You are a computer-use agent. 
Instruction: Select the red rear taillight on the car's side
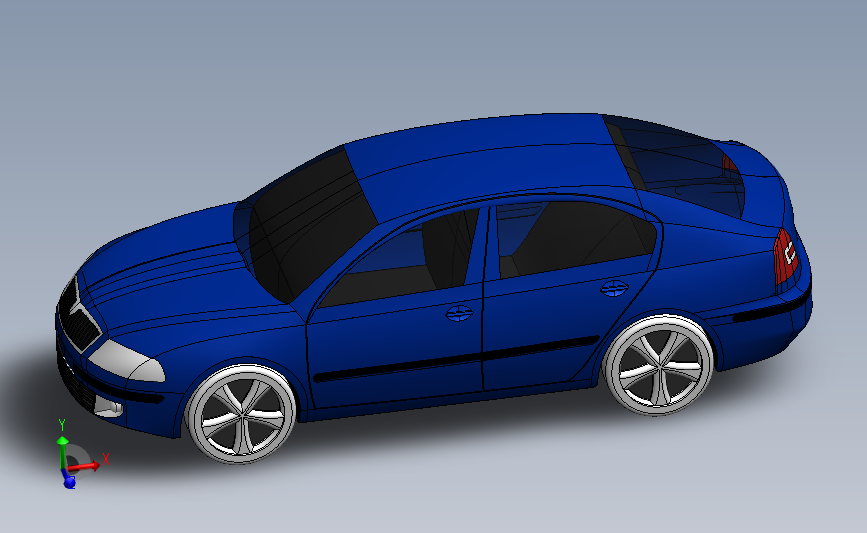click(786, 256)
